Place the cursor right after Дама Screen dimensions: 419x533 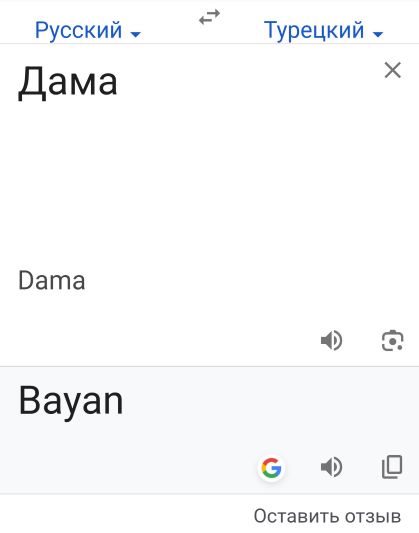120,83
